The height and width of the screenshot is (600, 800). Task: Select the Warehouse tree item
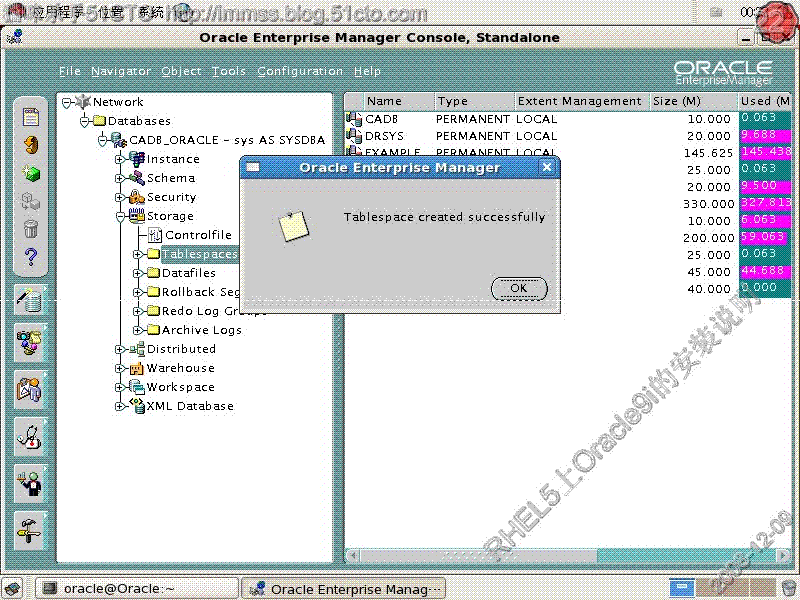181,368
